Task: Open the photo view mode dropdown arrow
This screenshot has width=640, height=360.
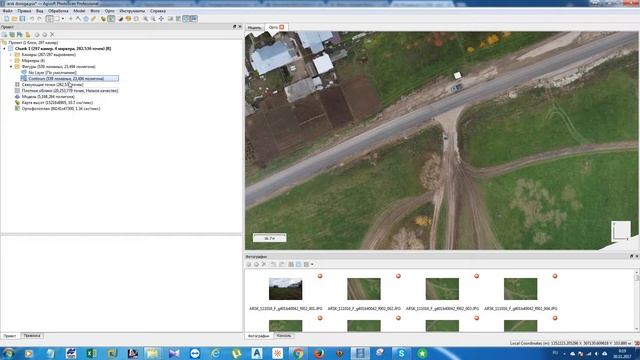Action: pos(312,264)
